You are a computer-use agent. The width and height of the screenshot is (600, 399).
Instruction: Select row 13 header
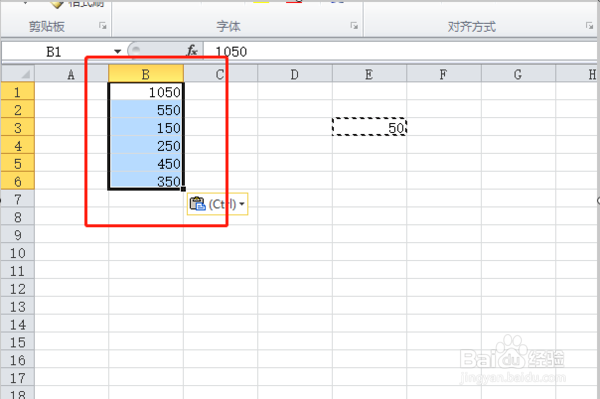18,306
